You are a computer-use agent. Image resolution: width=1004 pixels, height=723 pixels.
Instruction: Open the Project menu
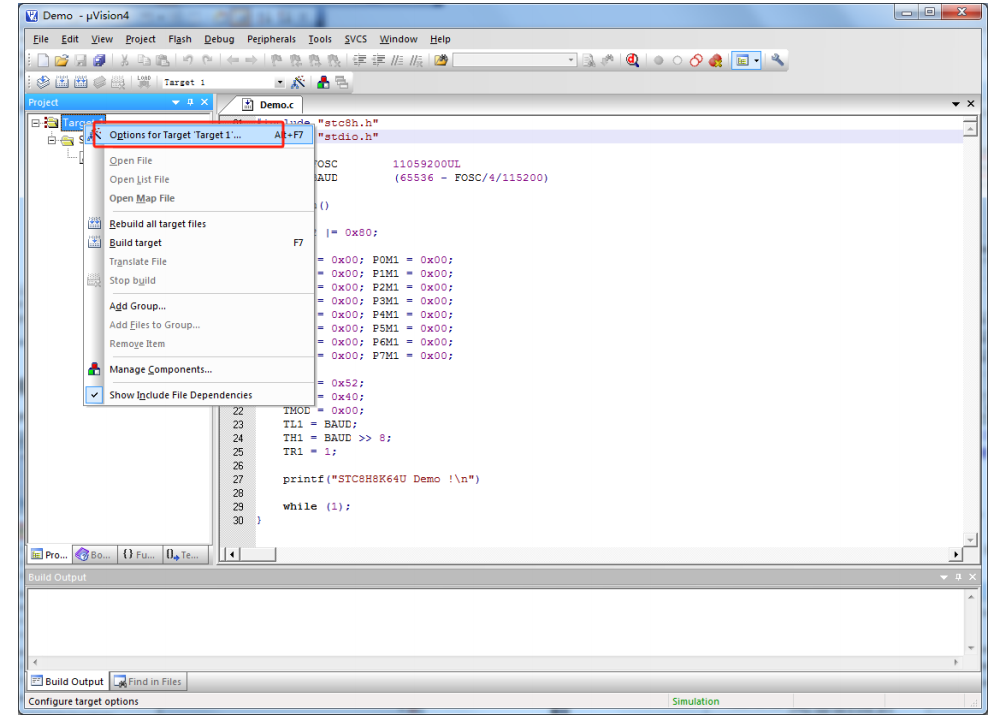pos(140,39)
